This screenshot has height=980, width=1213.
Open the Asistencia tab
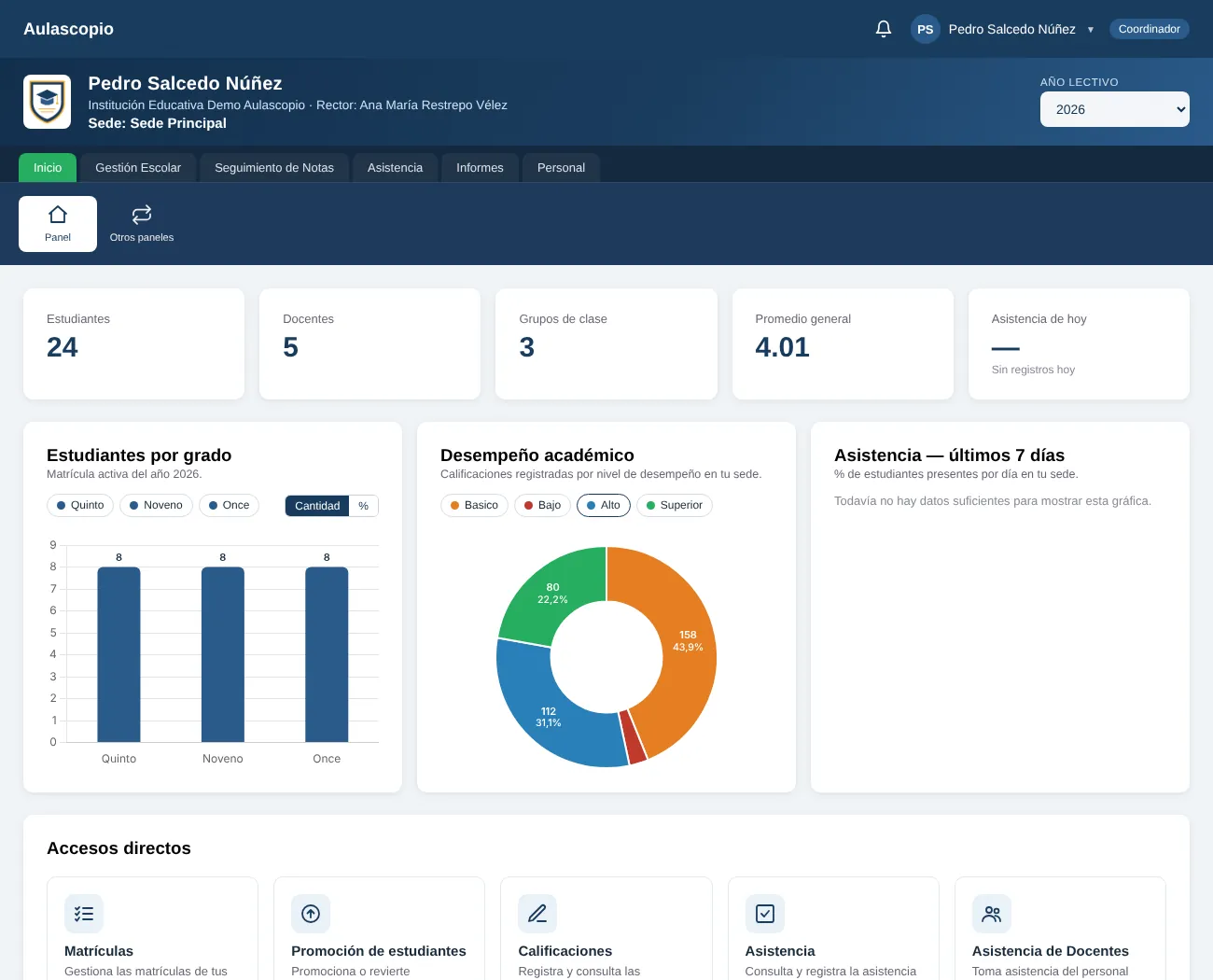[395, 168]
